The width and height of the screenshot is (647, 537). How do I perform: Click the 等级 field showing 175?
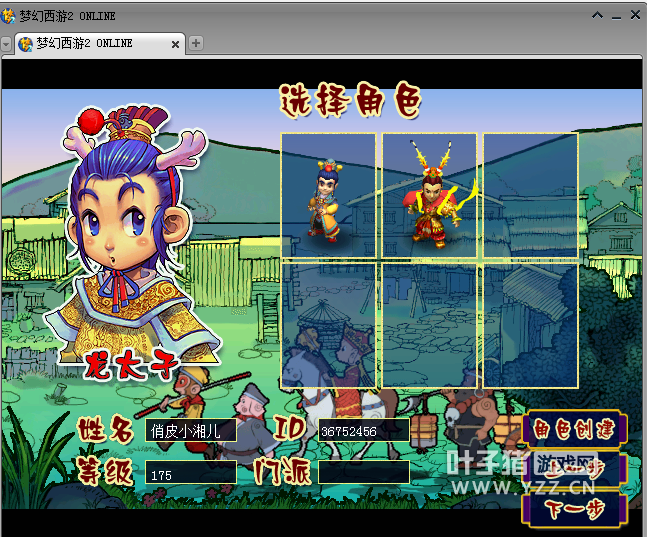click(x=191, y=472)
